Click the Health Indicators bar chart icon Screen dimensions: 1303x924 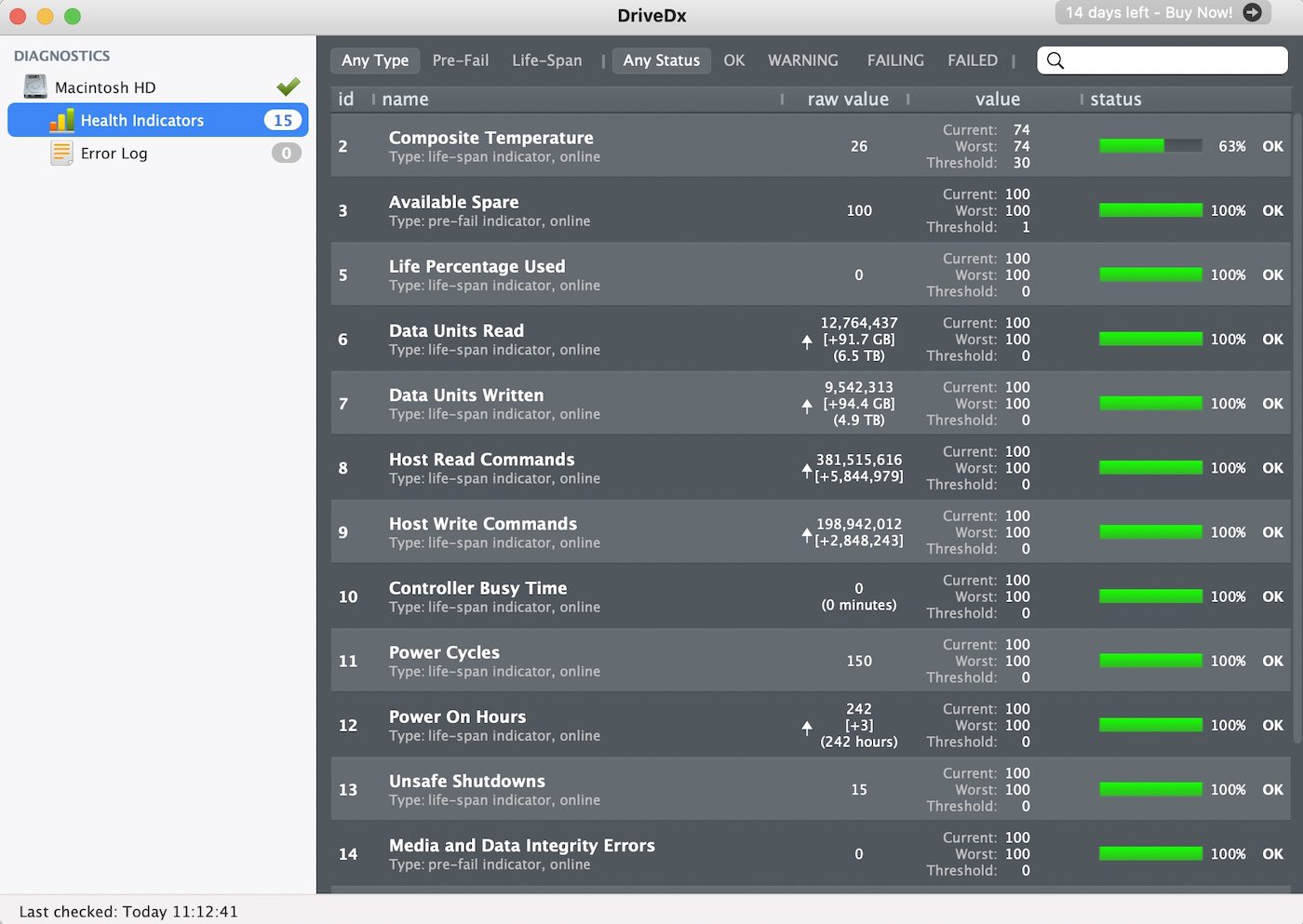click(x=61, y=120)
